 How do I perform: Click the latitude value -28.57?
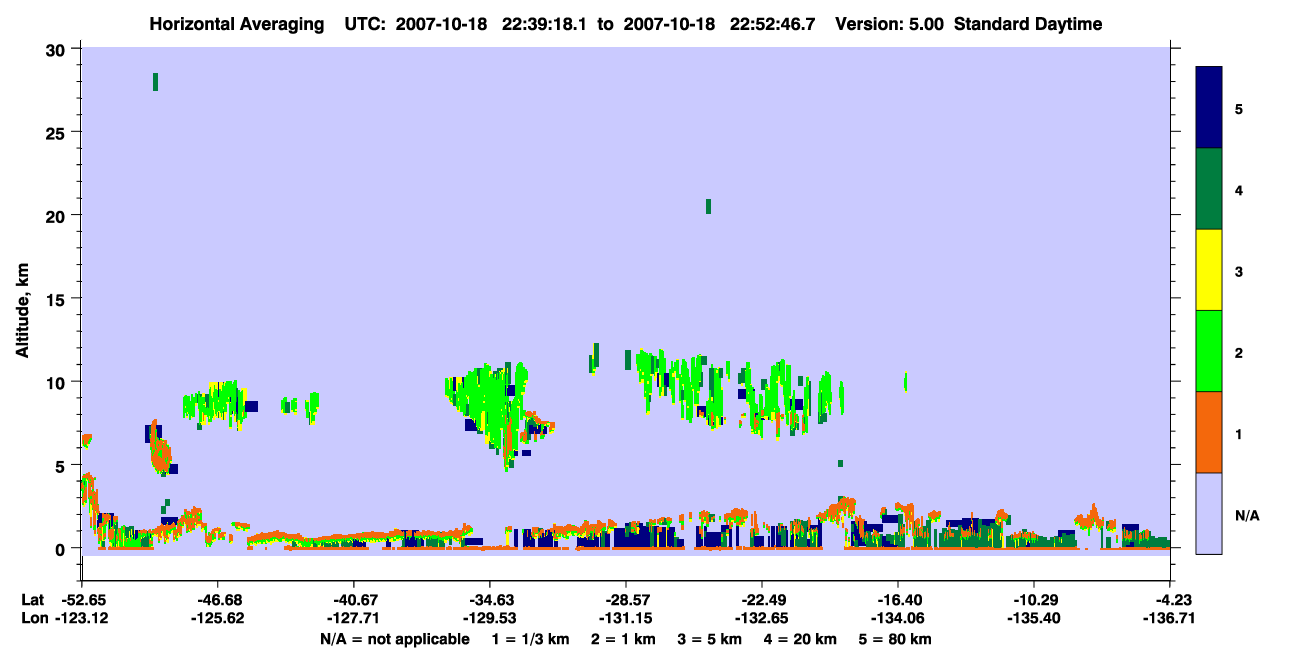tap(626, 600)
